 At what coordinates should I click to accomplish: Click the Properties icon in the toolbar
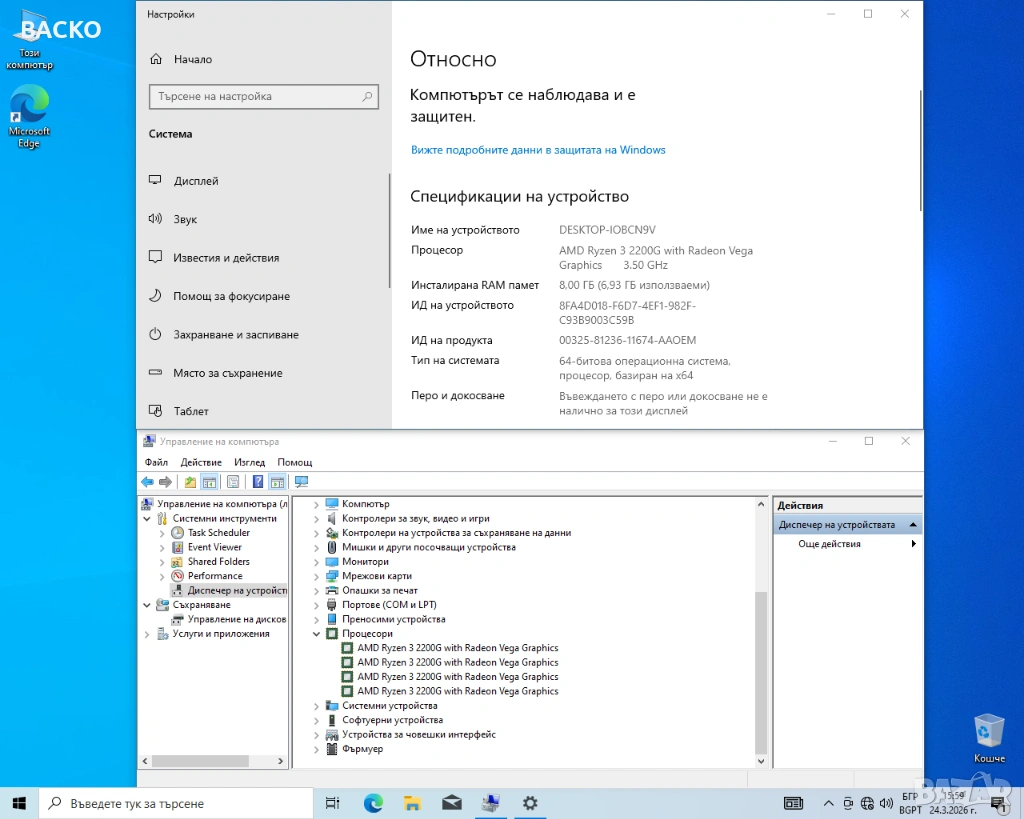tap(232, 482)
